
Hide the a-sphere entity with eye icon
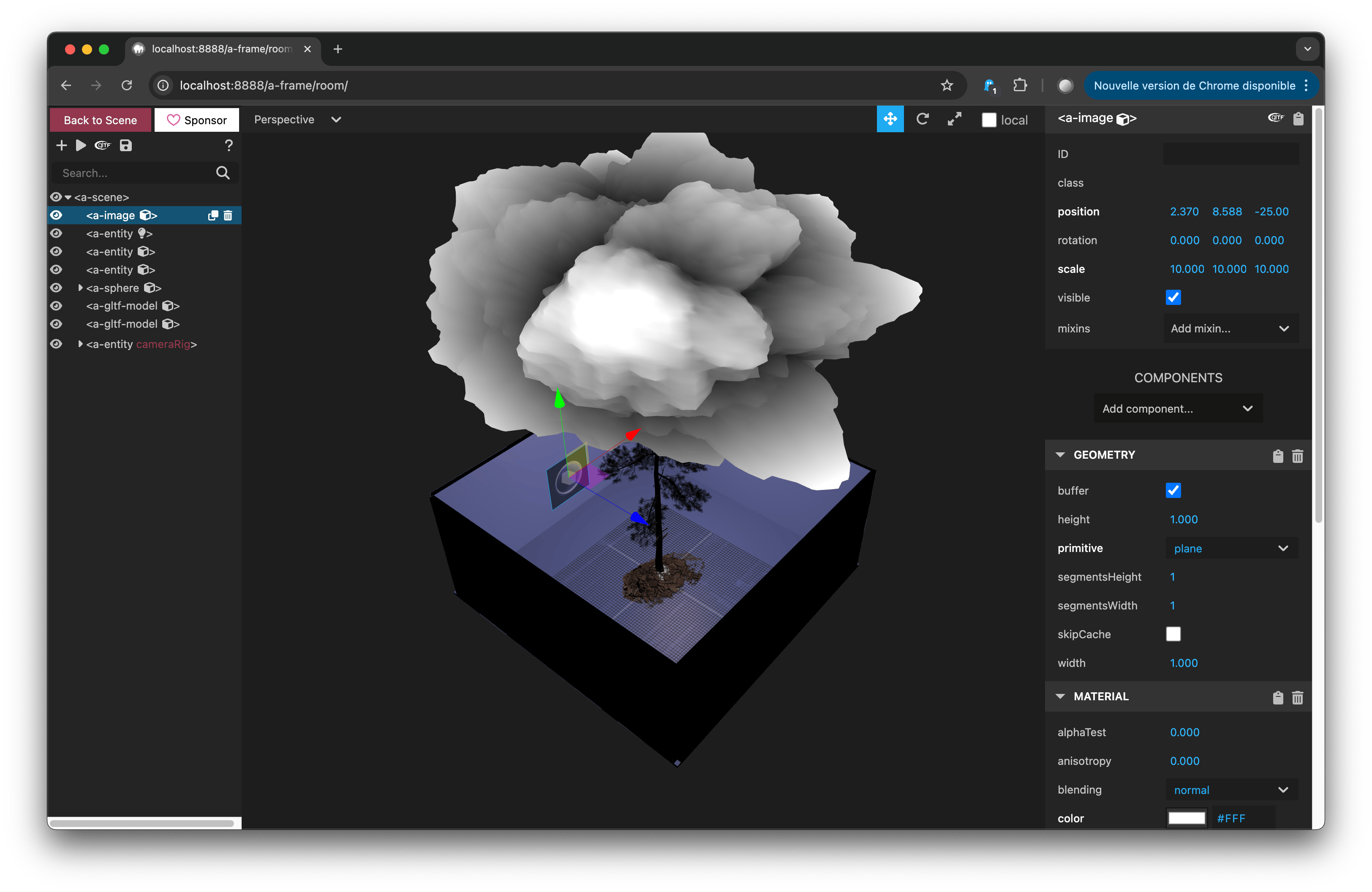click(x=56, y=288)
